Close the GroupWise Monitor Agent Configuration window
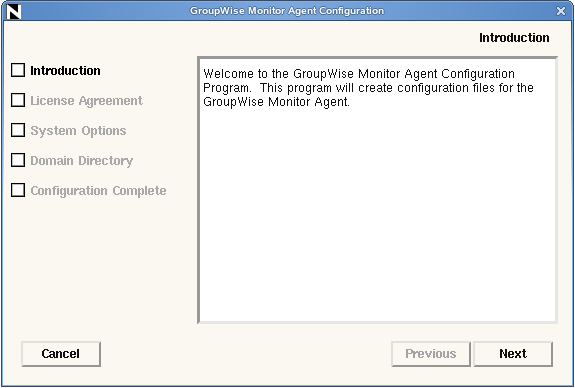 (561, 11)
